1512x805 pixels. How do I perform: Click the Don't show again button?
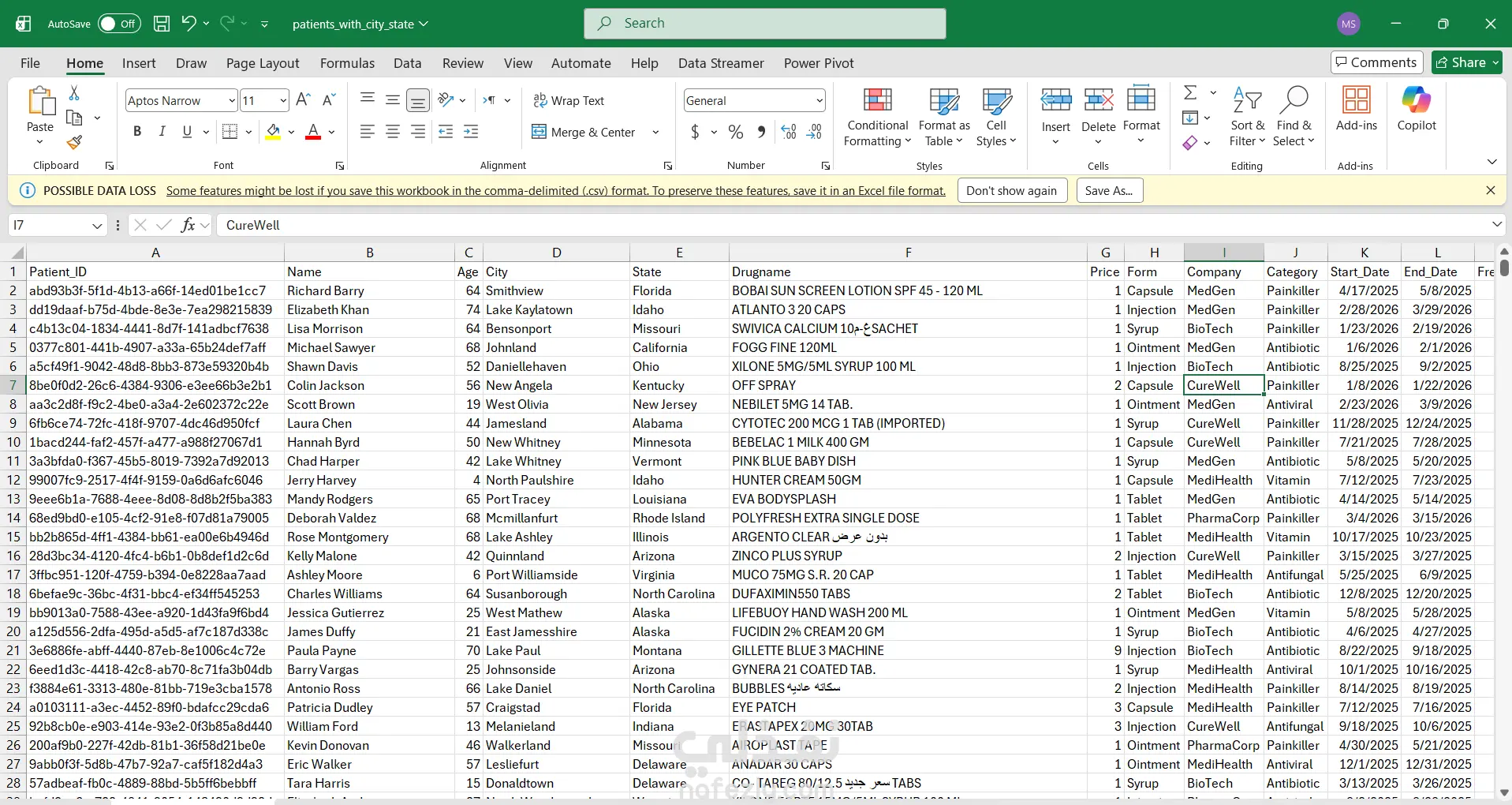tap(1011, 190)
